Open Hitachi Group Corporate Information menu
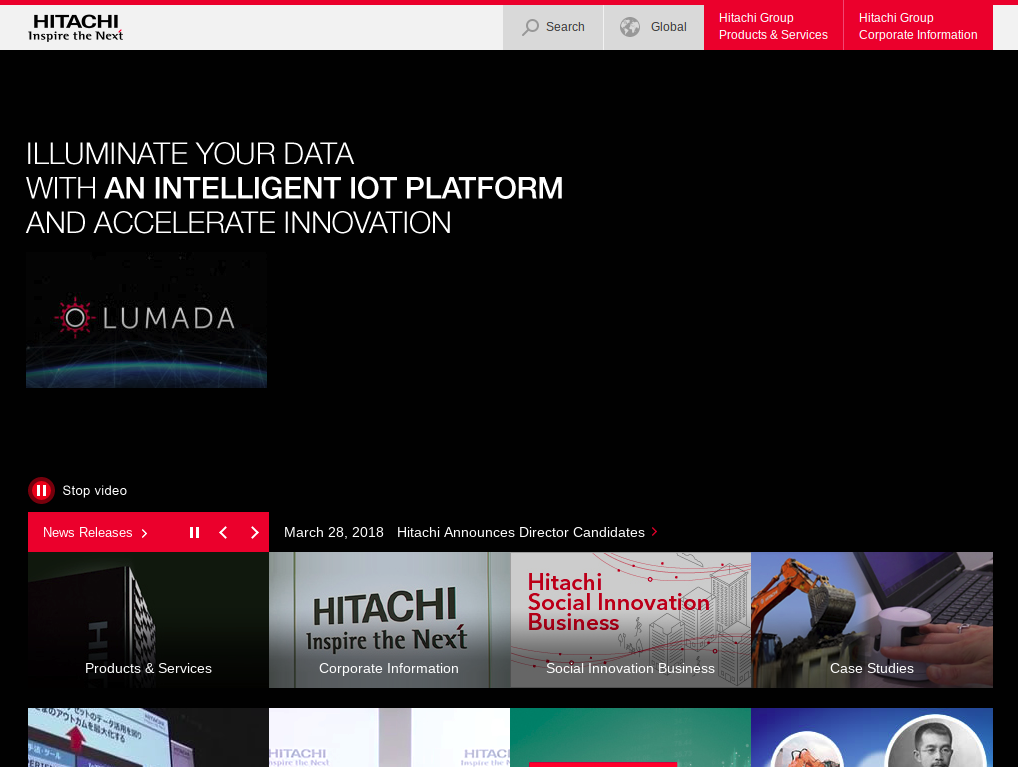The width and height of the screenshot is (1018, 767). click(x=918, y=27)
